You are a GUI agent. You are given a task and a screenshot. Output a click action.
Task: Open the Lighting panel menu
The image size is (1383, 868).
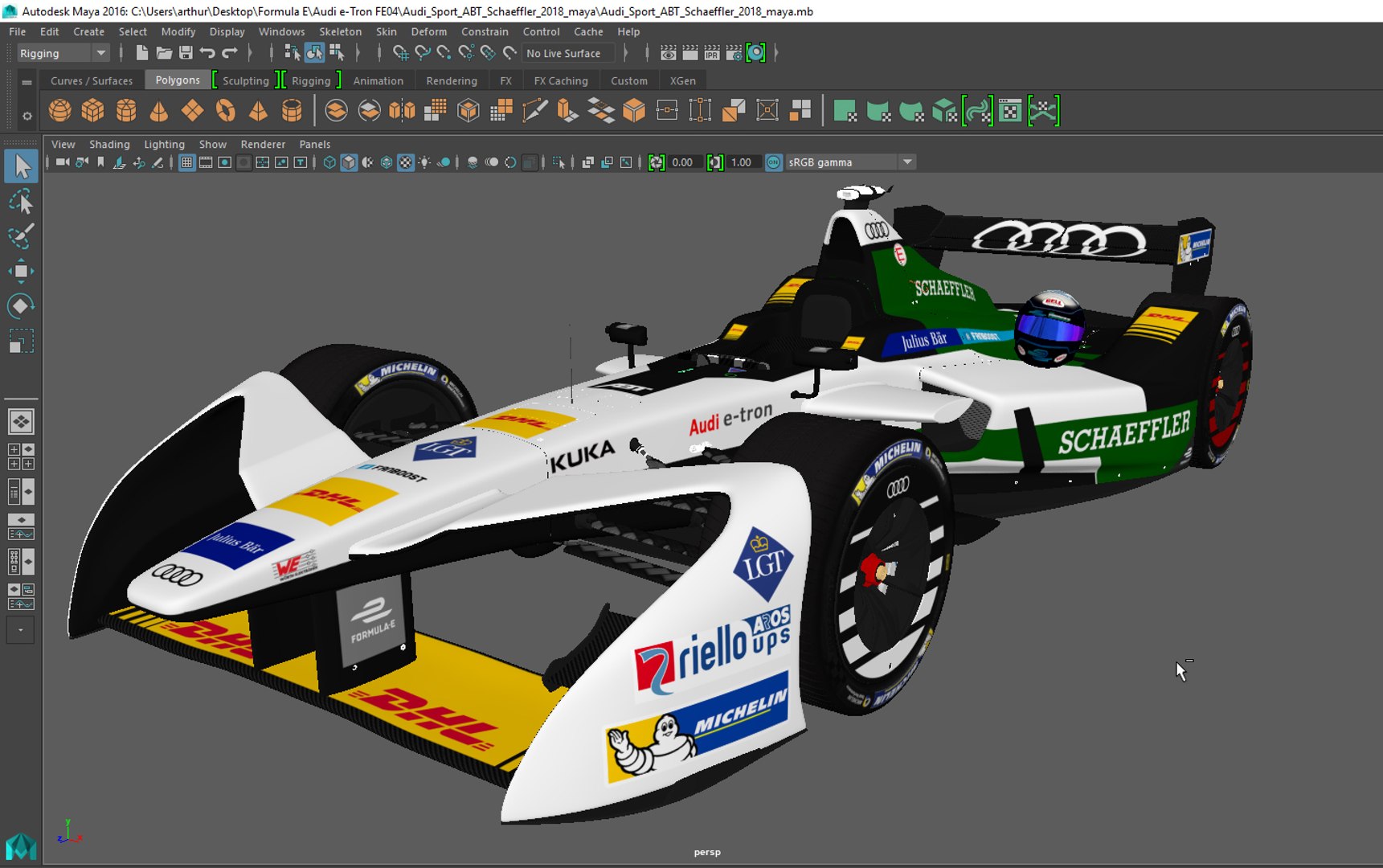click(164, 145)
